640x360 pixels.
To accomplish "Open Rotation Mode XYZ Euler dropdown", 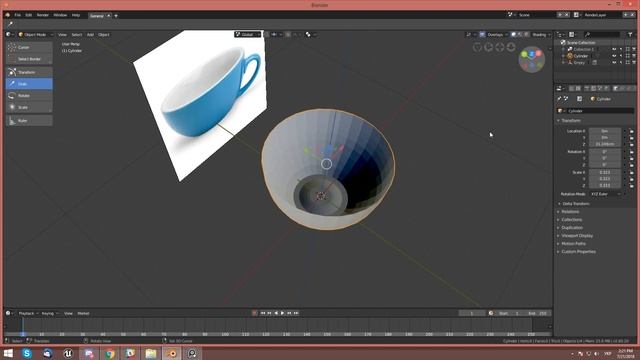I will (x=606, y=194).
